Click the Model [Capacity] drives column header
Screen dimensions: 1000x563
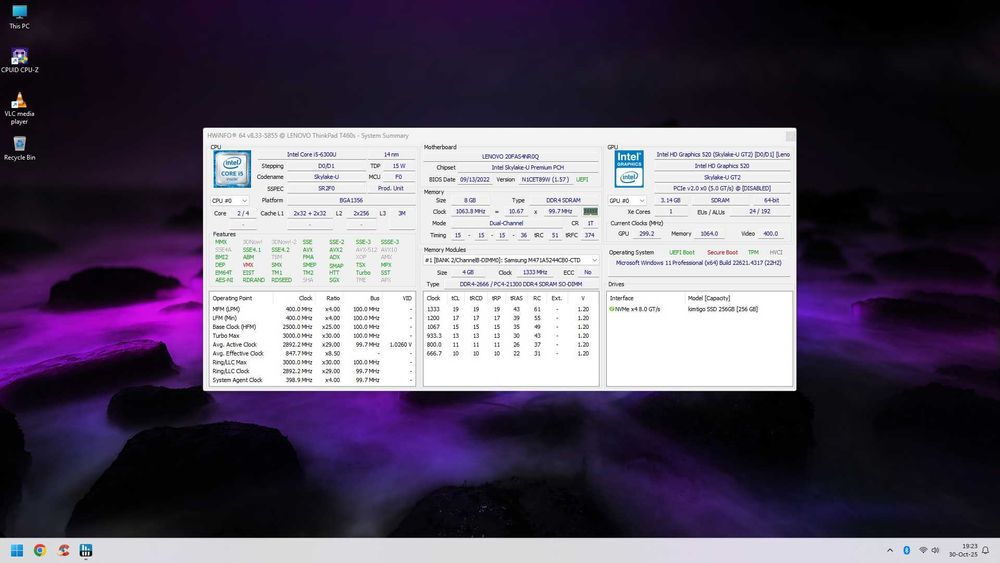(709, 298)
